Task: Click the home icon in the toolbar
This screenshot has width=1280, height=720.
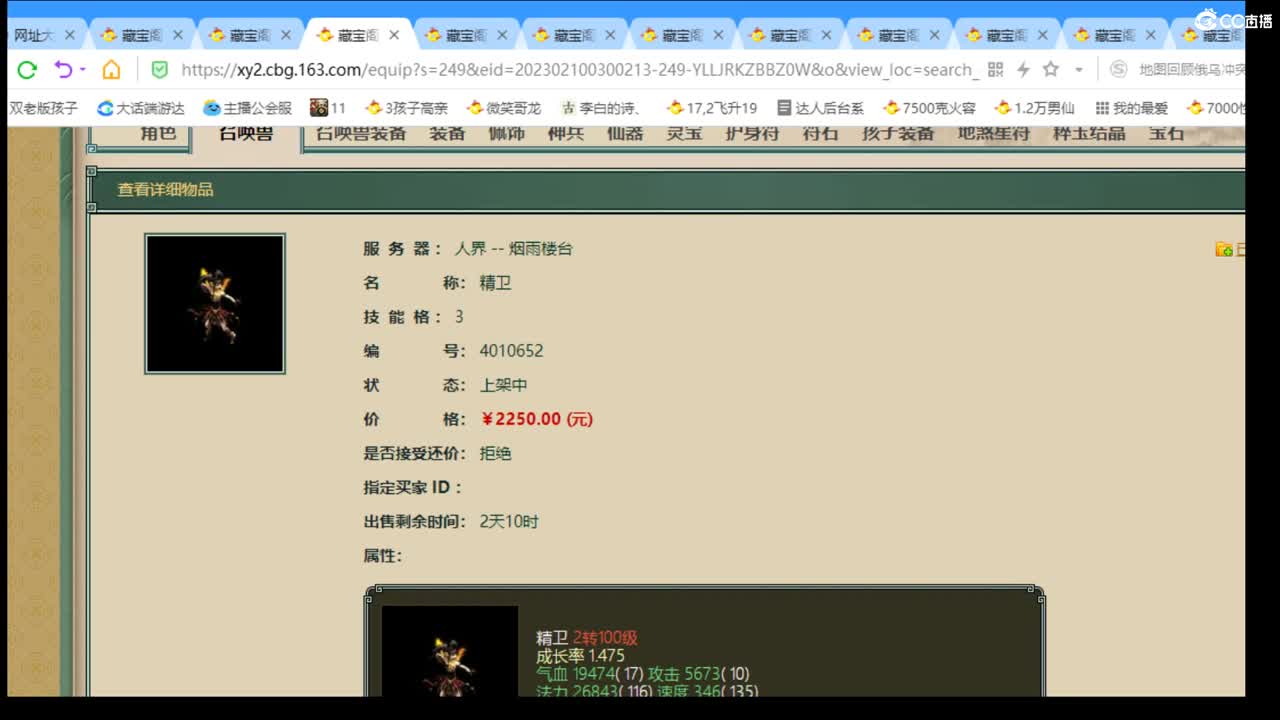Action: pyautogui.click(x=112, y=71)
